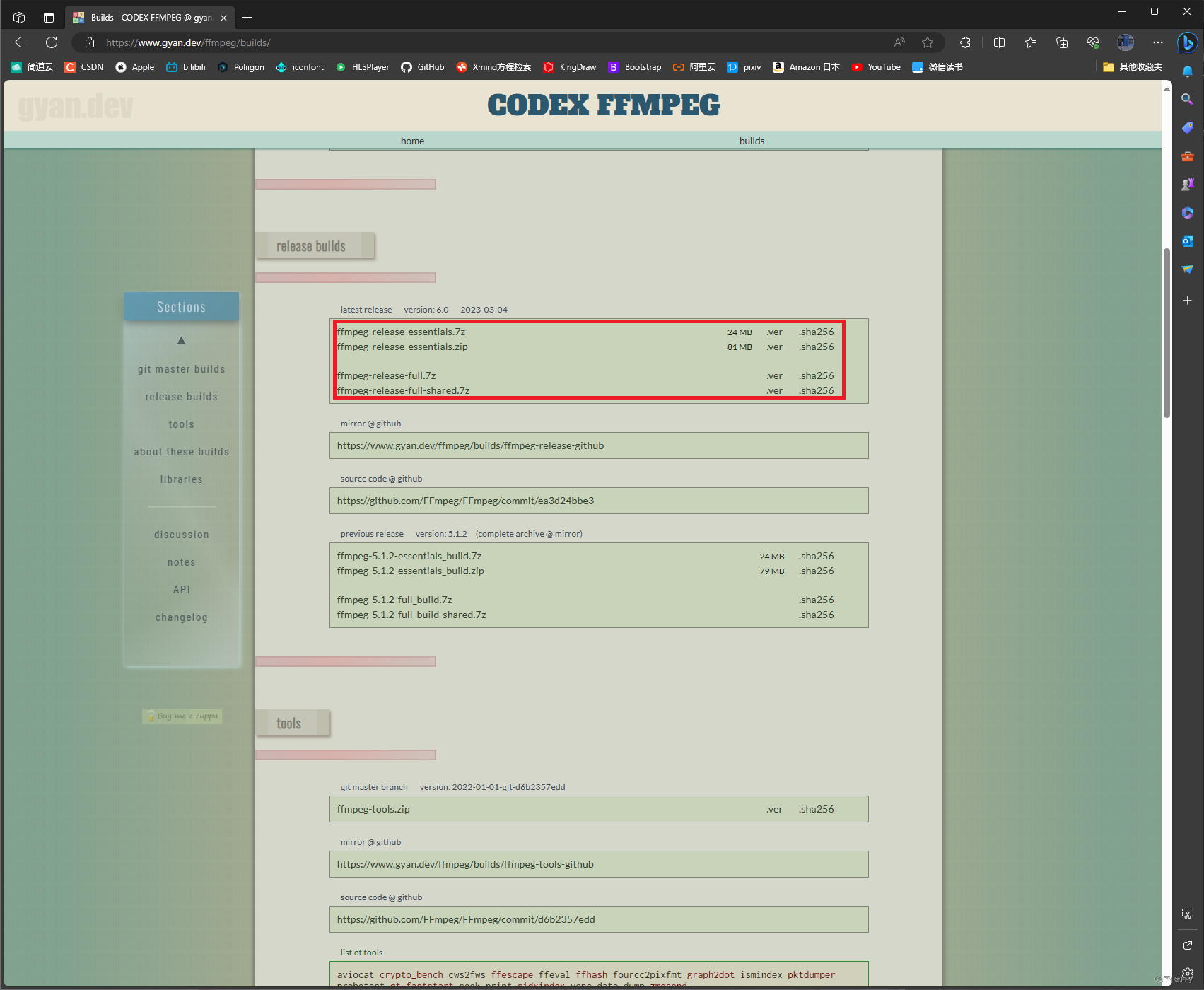Open the ffmpeg-release-github mirror link

(470, 445)
